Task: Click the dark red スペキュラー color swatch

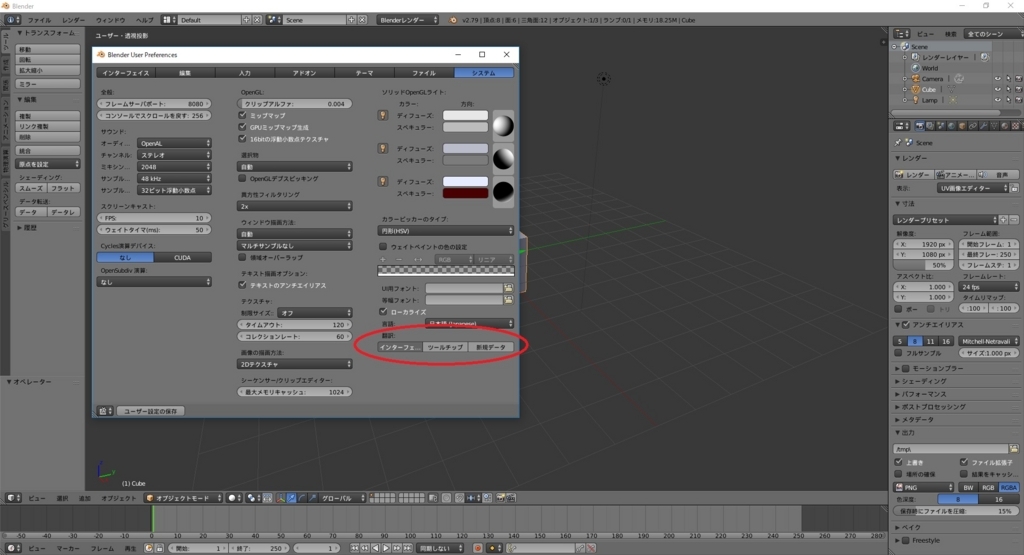Action: point(466,193)
